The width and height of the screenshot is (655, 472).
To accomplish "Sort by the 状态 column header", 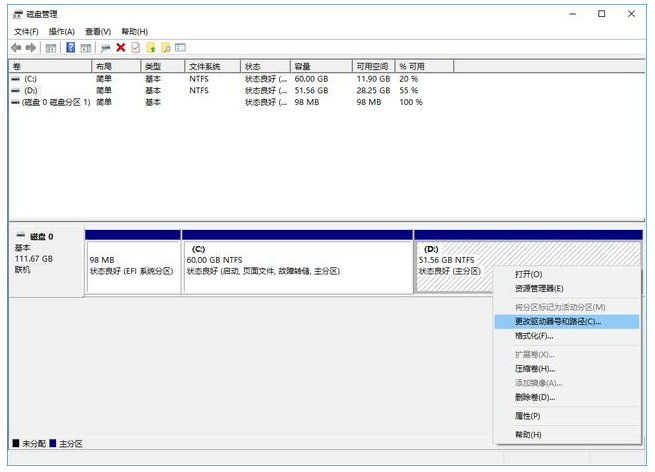I will [265, 66].
